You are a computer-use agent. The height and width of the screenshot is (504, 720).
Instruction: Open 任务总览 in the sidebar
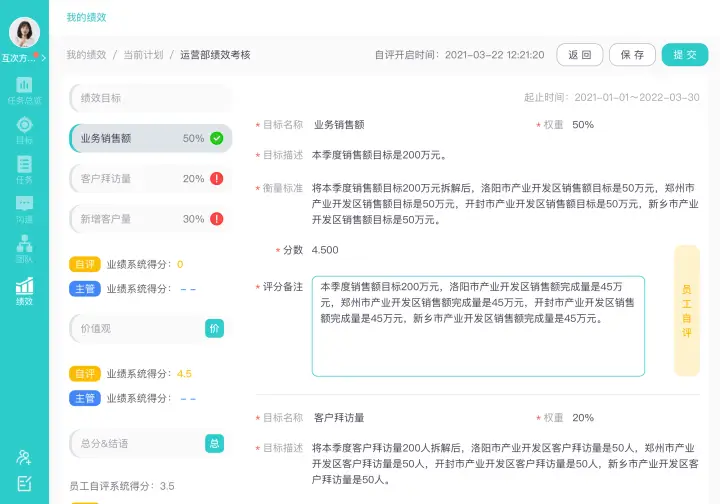(x=24, y=90)
